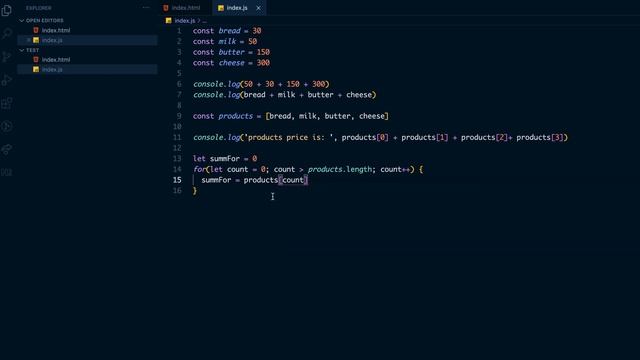The width and height of the screenshot is (640, 360).
Task: Open the Source Control view
Action: [x=7, y=57]
